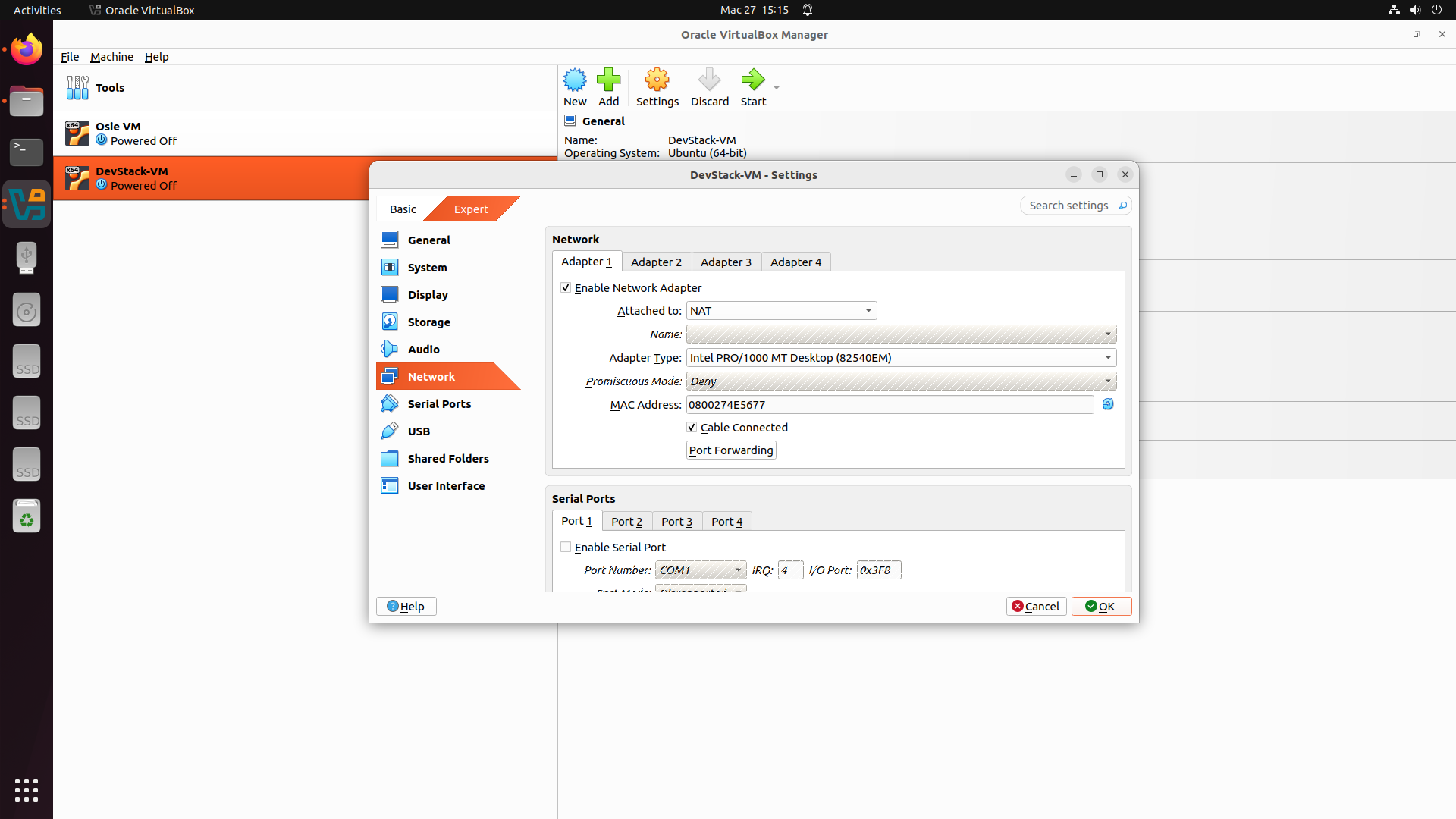The width and height of the screenshot is (1456, 819).
Task: Select the Port 2 serial tab
Action: [626, 522]
